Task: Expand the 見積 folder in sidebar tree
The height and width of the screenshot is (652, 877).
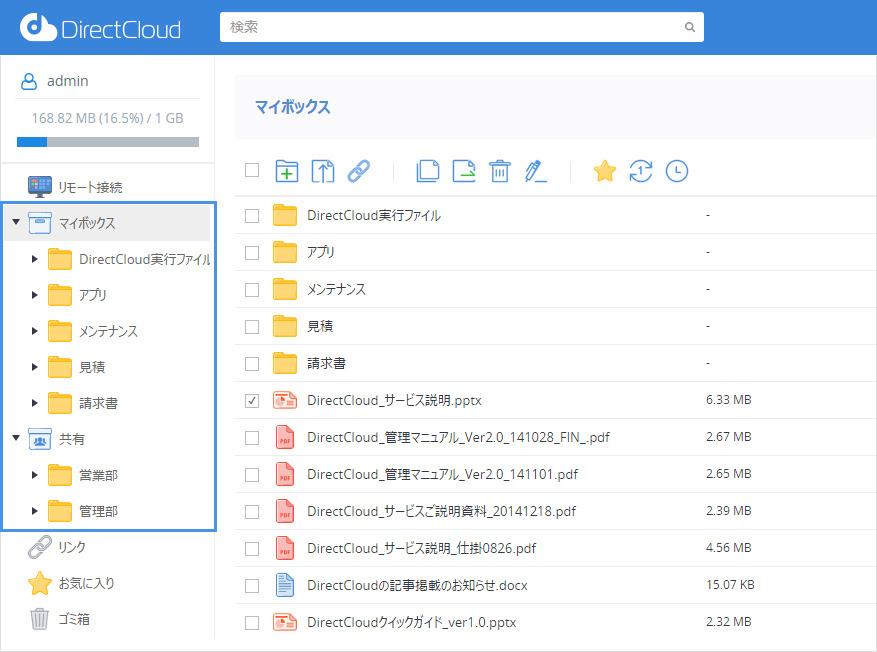Action: pos(34,367)
